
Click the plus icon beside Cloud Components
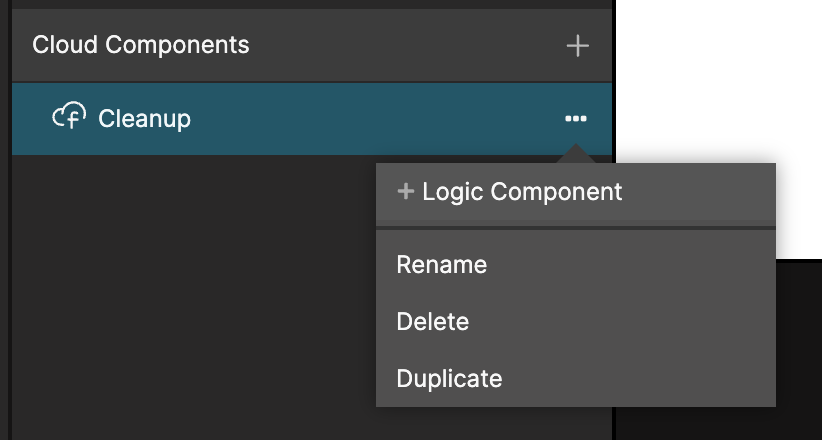tap(577, 46)
